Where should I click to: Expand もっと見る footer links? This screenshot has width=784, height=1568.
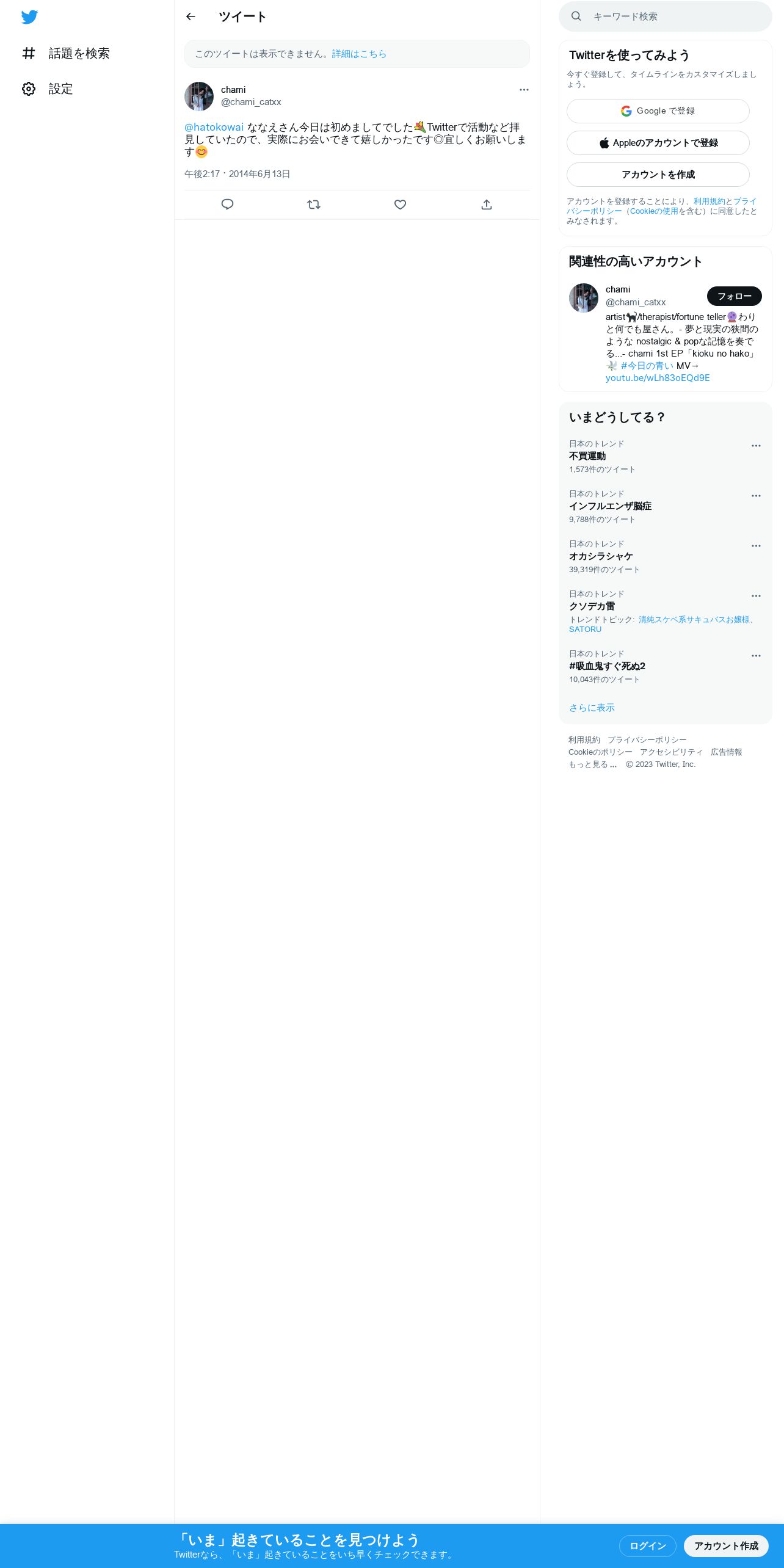tap(592, 764)
